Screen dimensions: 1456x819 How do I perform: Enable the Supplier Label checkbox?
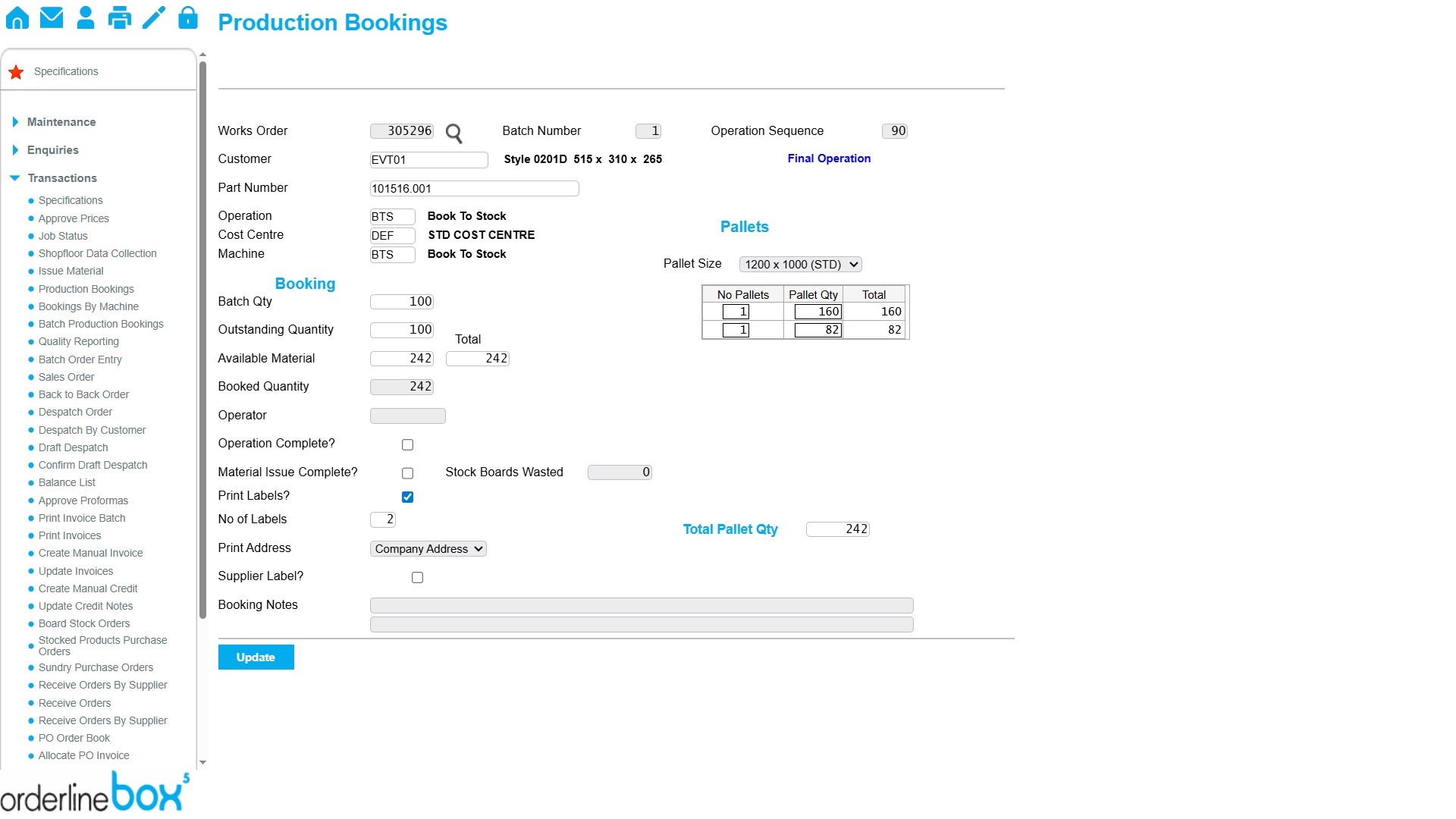(417, 577)
